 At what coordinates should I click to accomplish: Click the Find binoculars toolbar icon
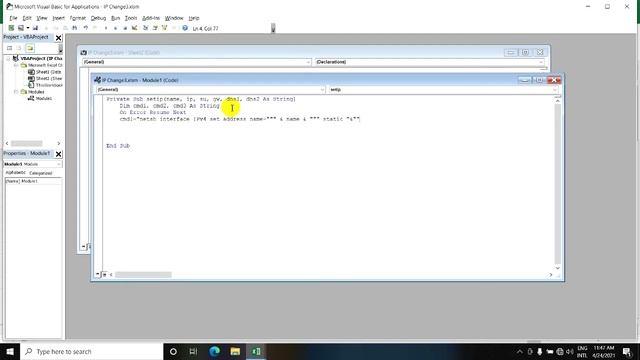tap(75, 28)
